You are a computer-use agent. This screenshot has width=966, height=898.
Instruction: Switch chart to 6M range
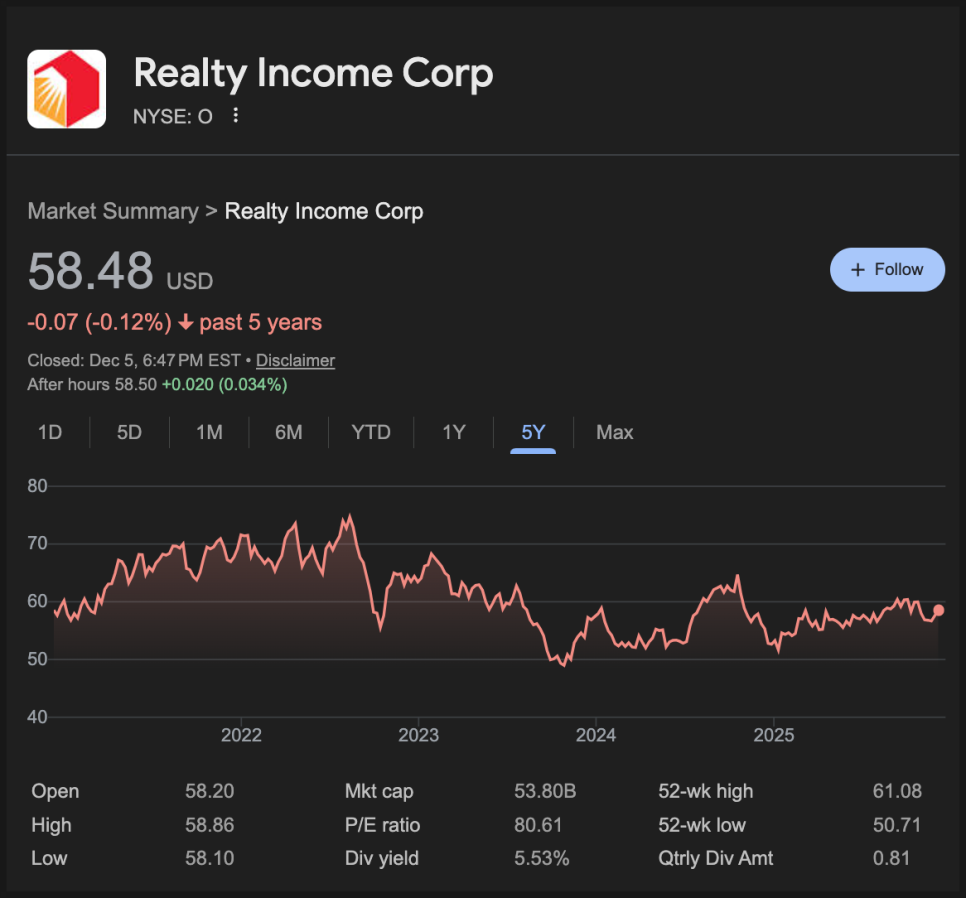(x=289, y=433)
